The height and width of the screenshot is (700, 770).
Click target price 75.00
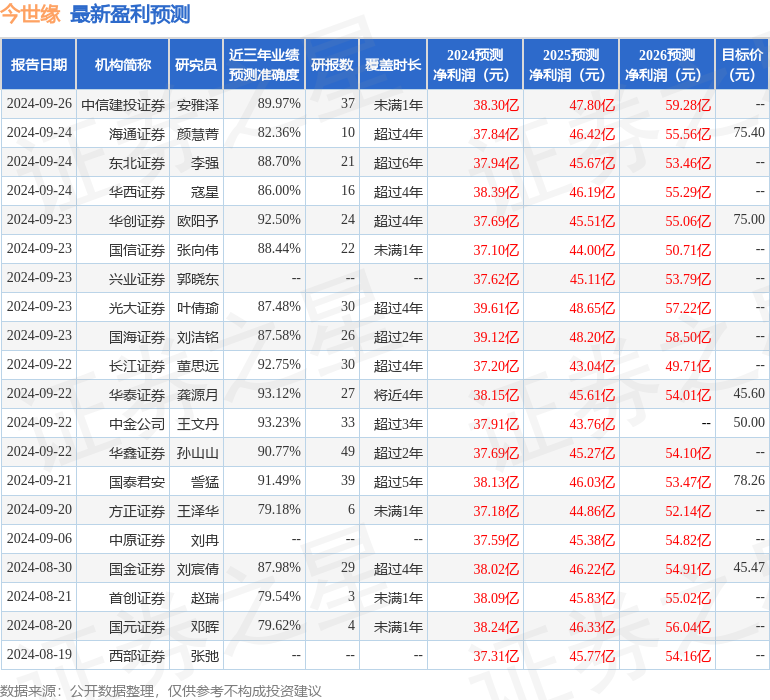point(749,219)
